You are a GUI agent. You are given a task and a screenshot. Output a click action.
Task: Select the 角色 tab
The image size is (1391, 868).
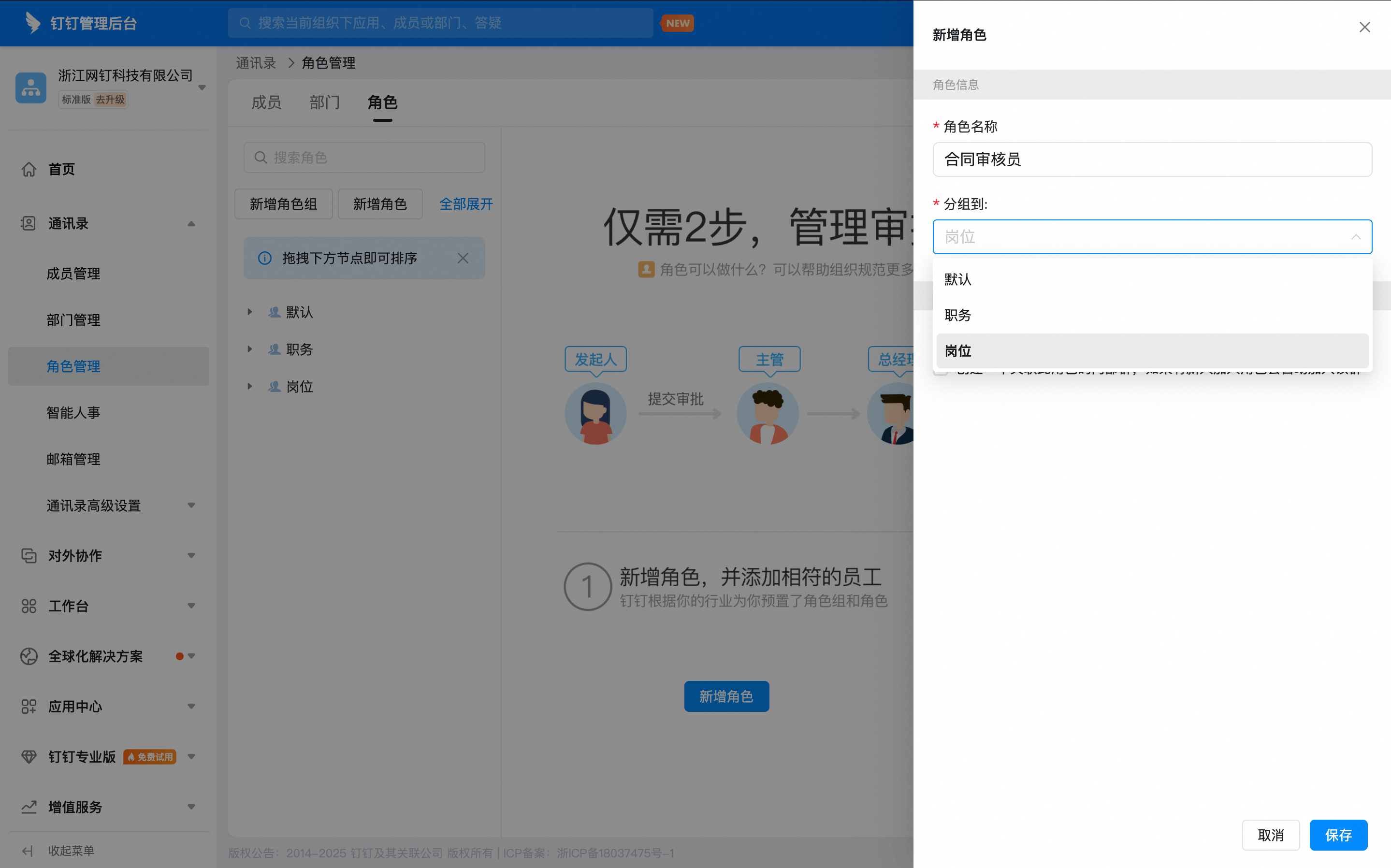pos(382,102)
